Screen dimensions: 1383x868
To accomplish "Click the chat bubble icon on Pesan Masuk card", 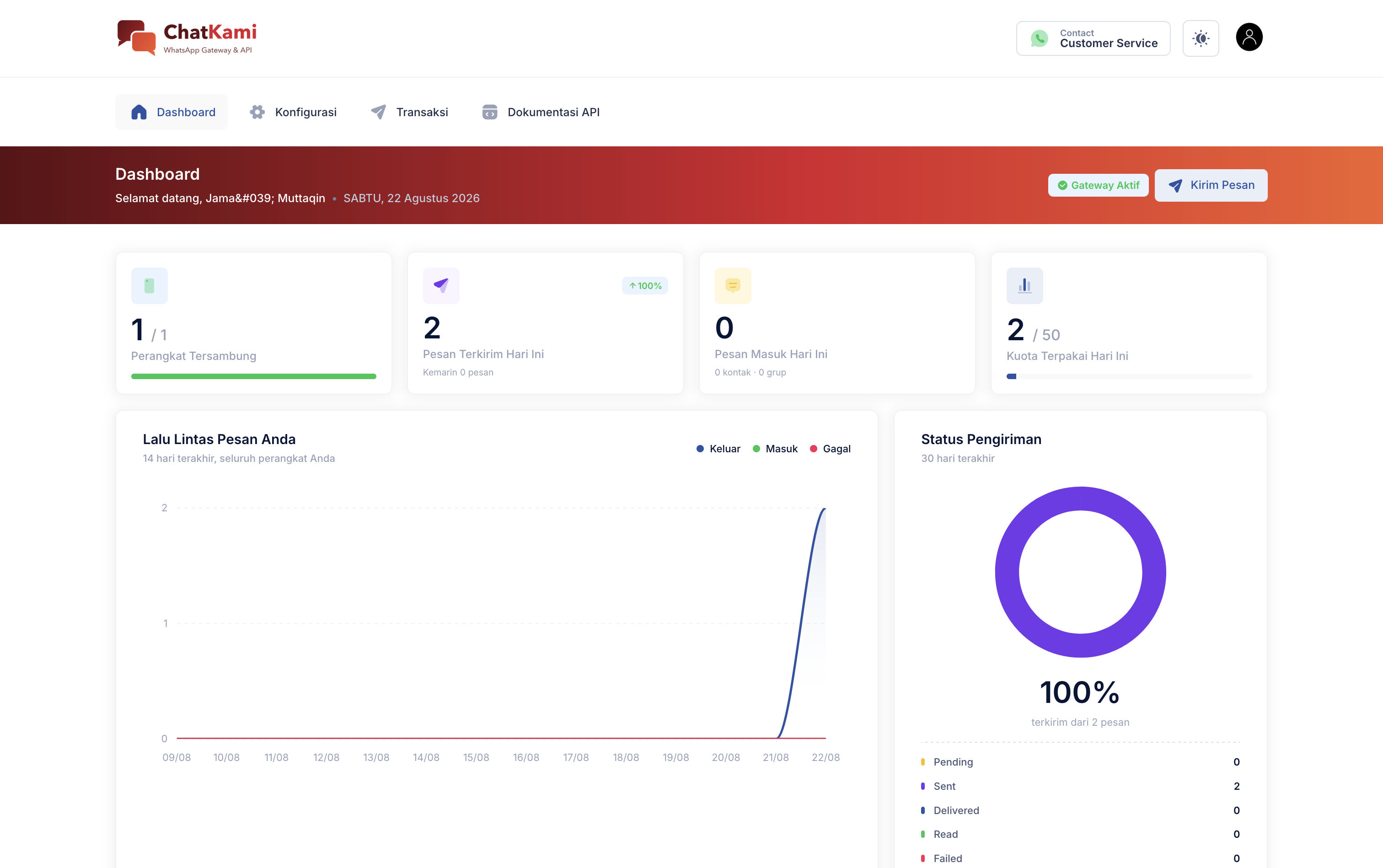I will [x=733, y=286].
